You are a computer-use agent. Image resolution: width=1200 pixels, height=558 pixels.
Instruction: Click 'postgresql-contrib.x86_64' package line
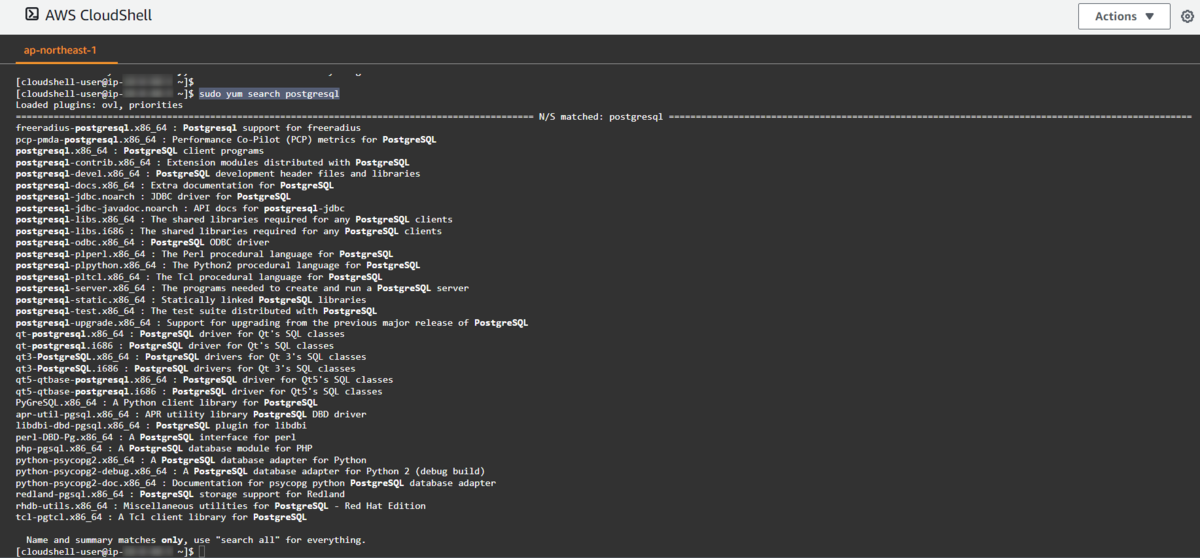(x=213, y=162)
